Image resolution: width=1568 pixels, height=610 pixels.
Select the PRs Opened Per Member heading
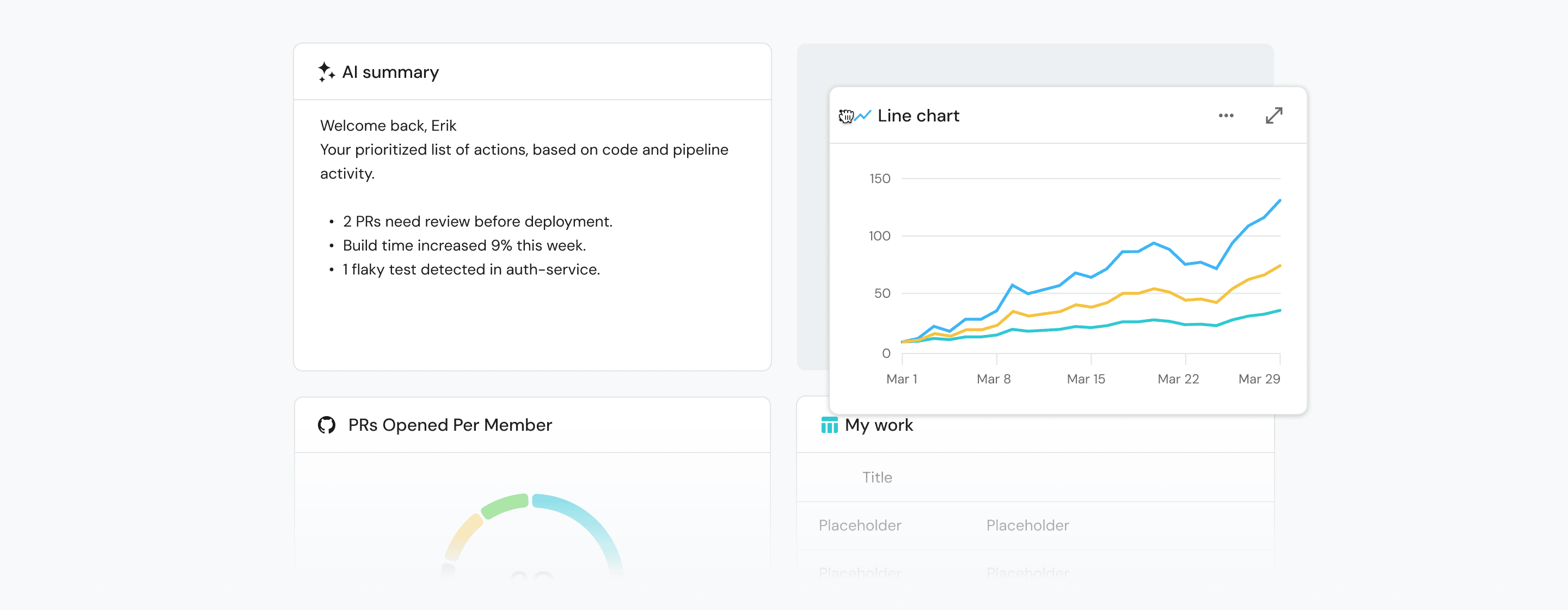pyautogui.click(x=450, y=425)
